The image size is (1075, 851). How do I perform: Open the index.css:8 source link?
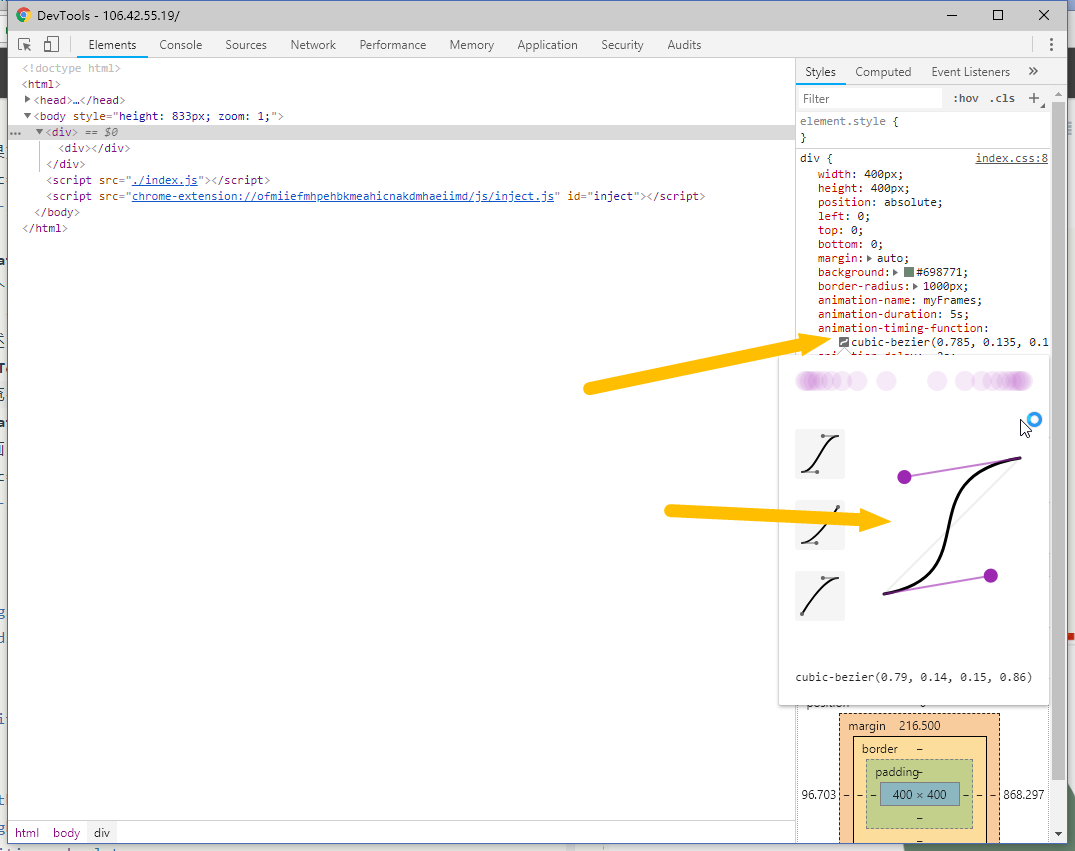(x=1011, y=158)
